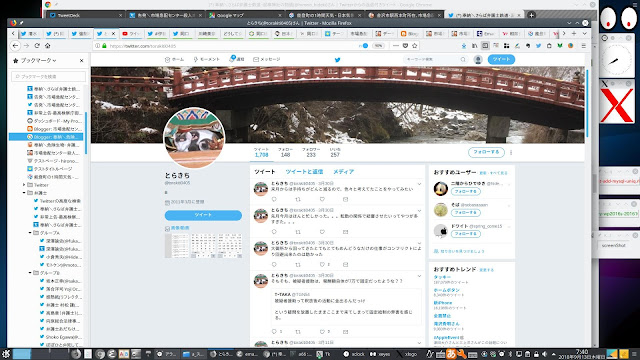This screenshot has height=360, width=640.
Task: Open ホーム in Twitter navigation
Action: [174, 60]
